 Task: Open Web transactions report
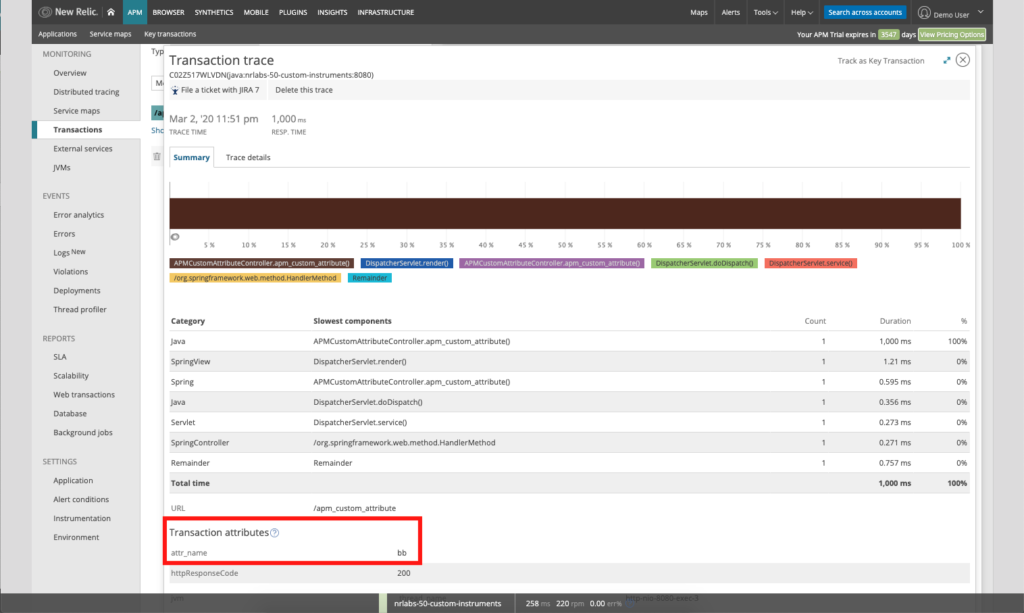pos(84,395)
